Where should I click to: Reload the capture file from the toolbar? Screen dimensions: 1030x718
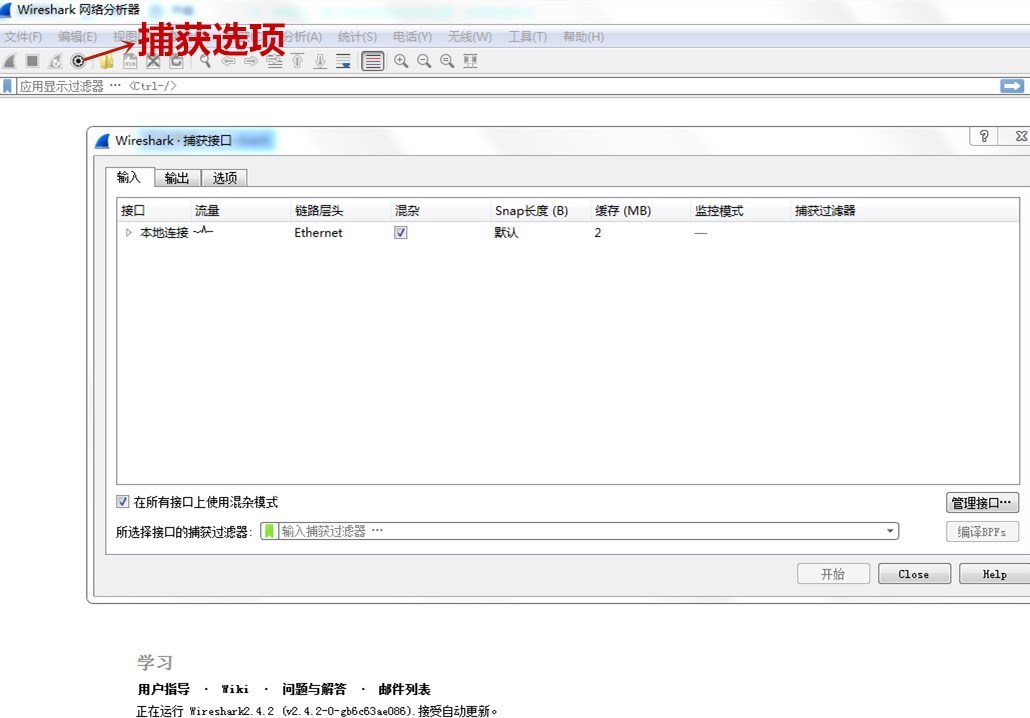pos(176,61)
